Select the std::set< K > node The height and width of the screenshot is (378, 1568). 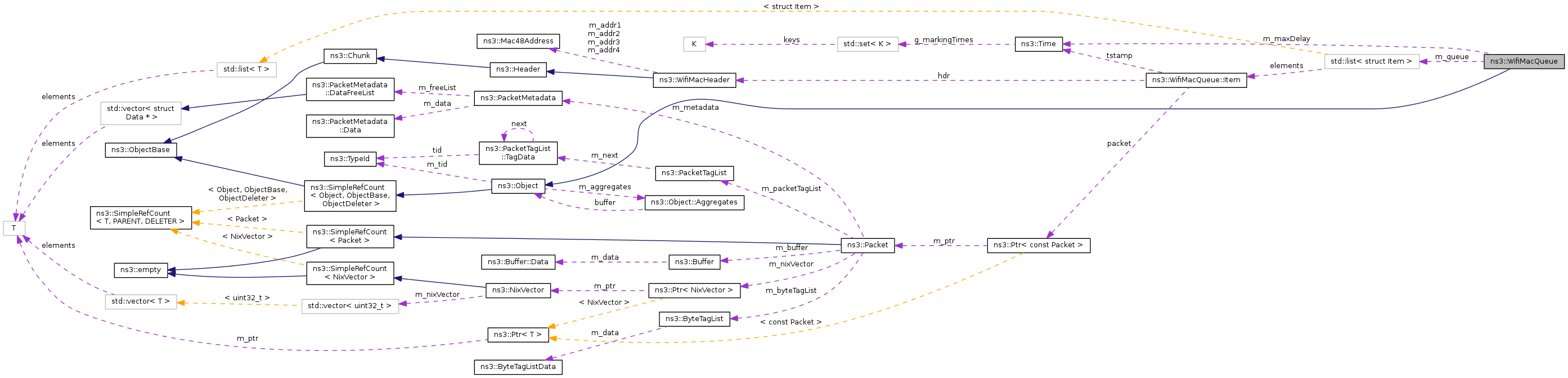[868, 45]
